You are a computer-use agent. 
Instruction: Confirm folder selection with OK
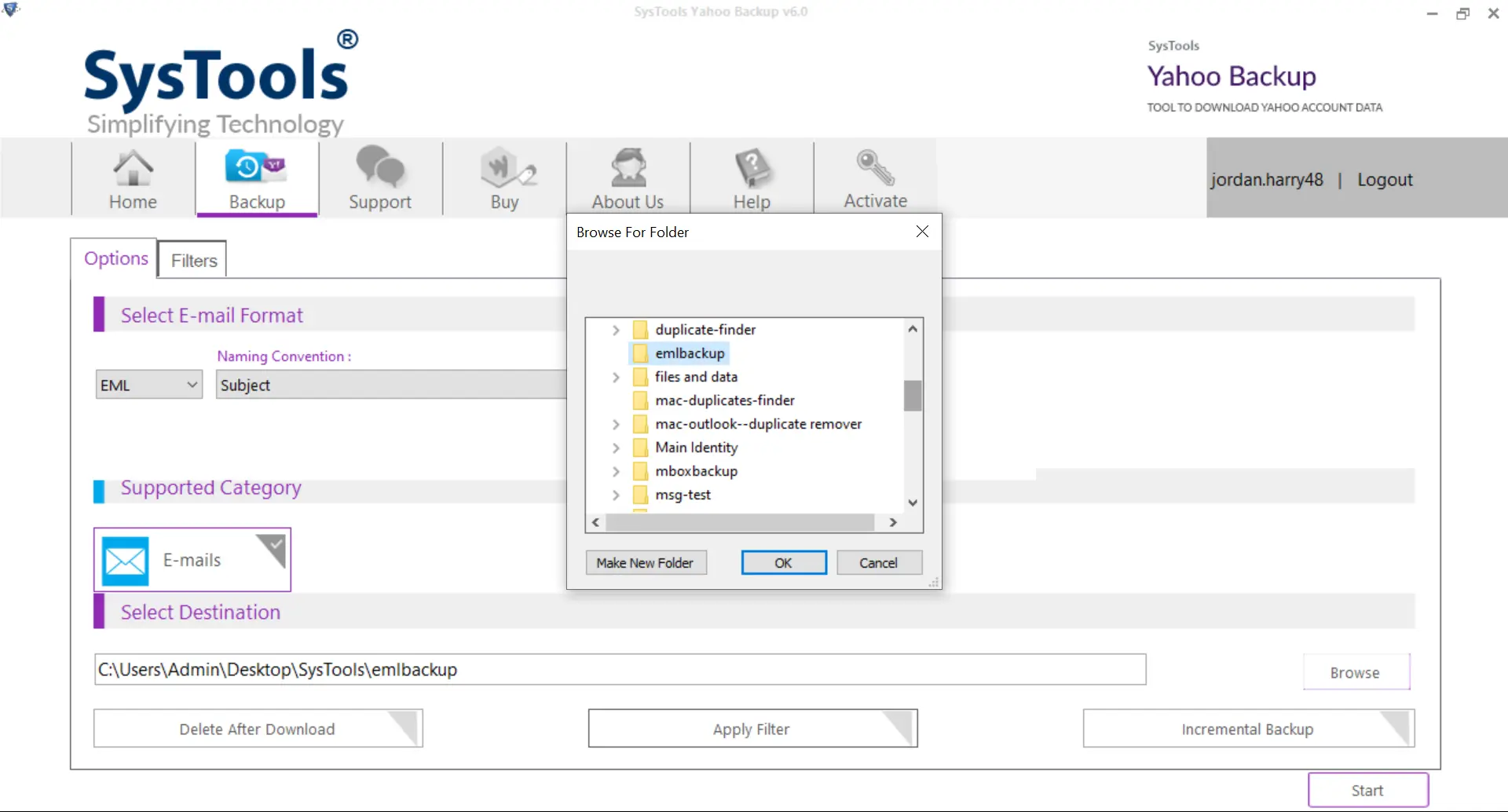pyautogui.click(x=784, y=562)
